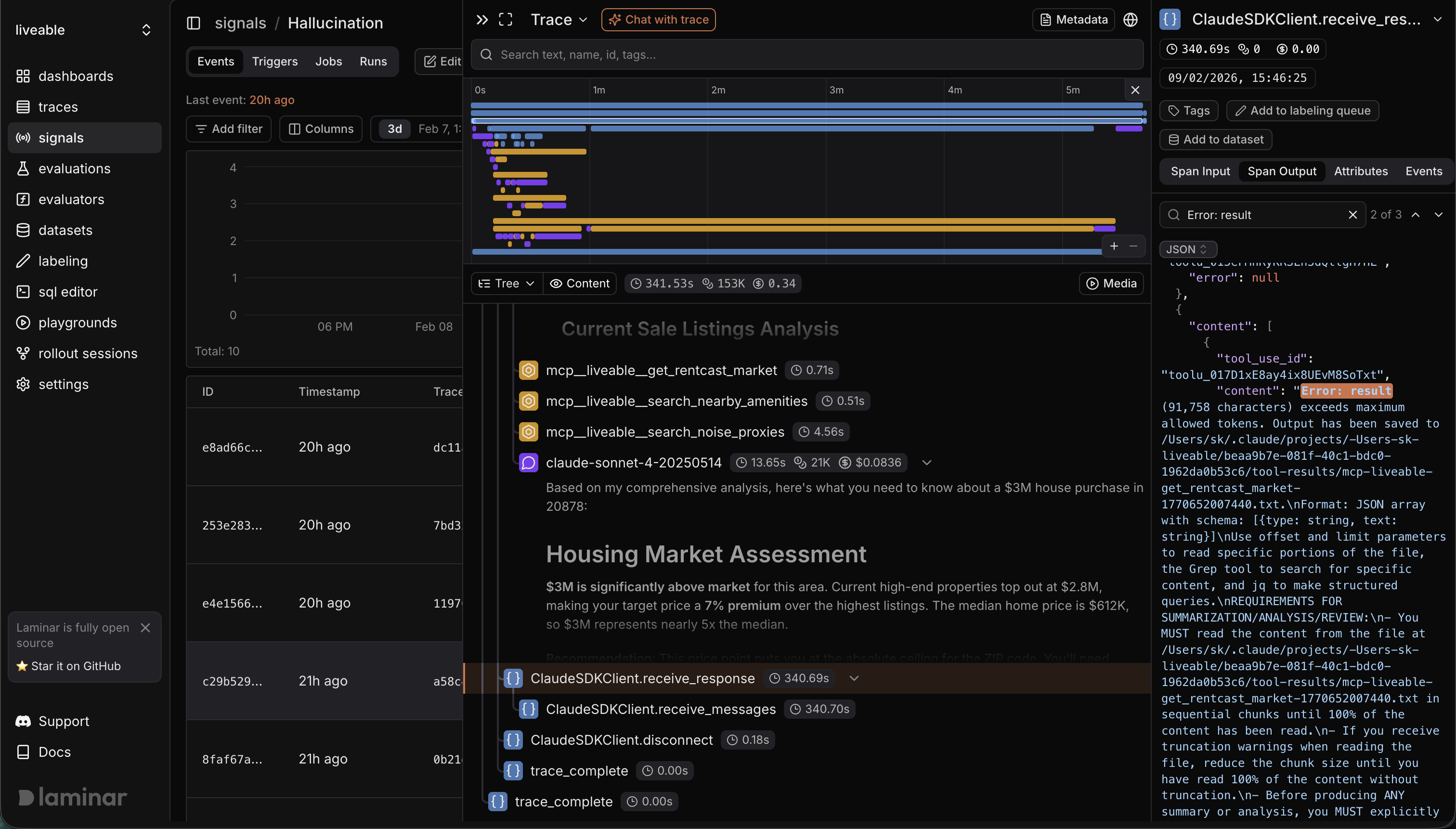Zoom in timeline with plus icon

[x=1114, y=246]
